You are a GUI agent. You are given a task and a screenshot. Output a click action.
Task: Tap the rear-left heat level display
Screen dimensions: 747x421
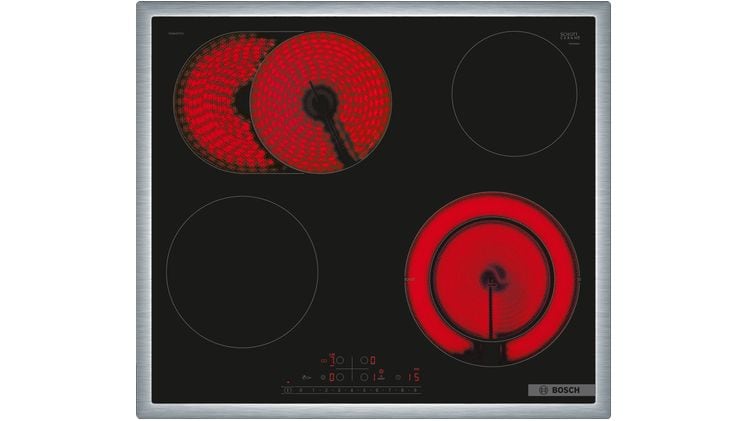pos(332,360)
